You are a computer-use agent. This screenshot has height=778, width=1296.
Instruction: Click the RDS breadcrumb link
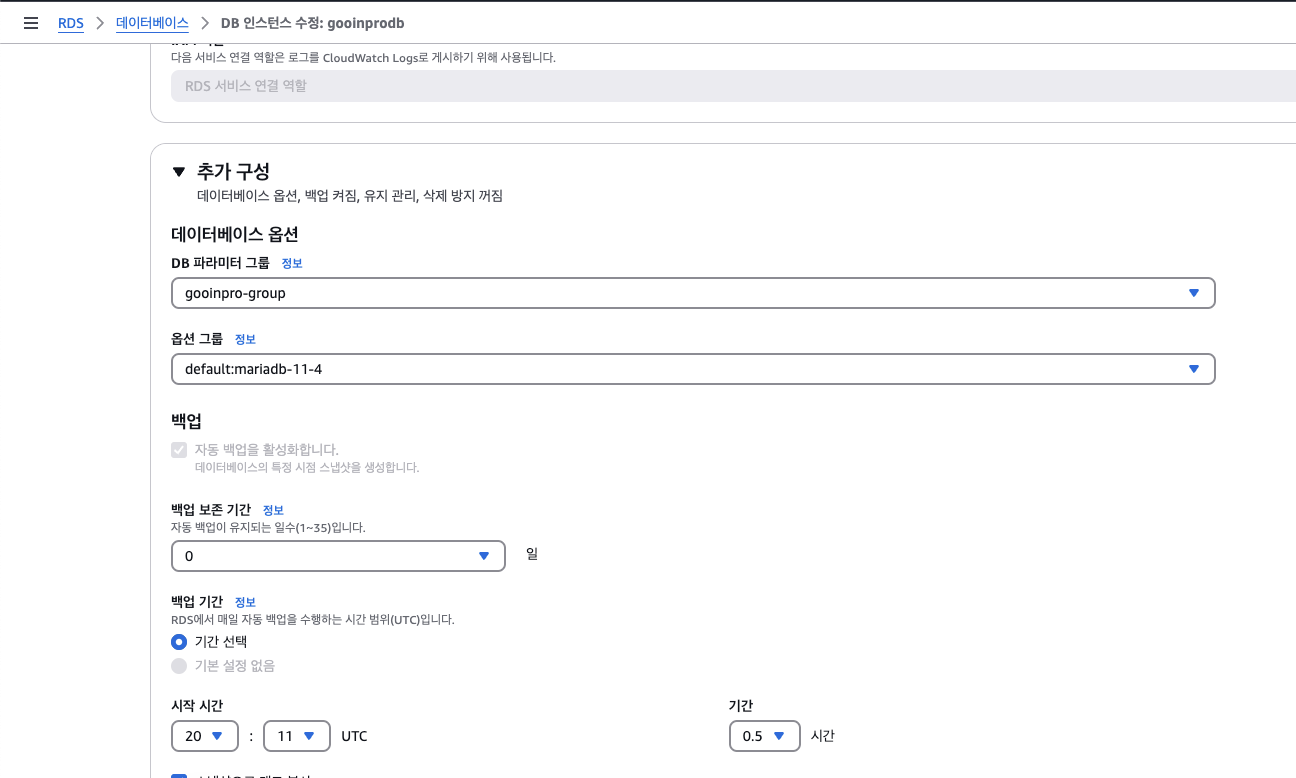(x=70, y=22)
